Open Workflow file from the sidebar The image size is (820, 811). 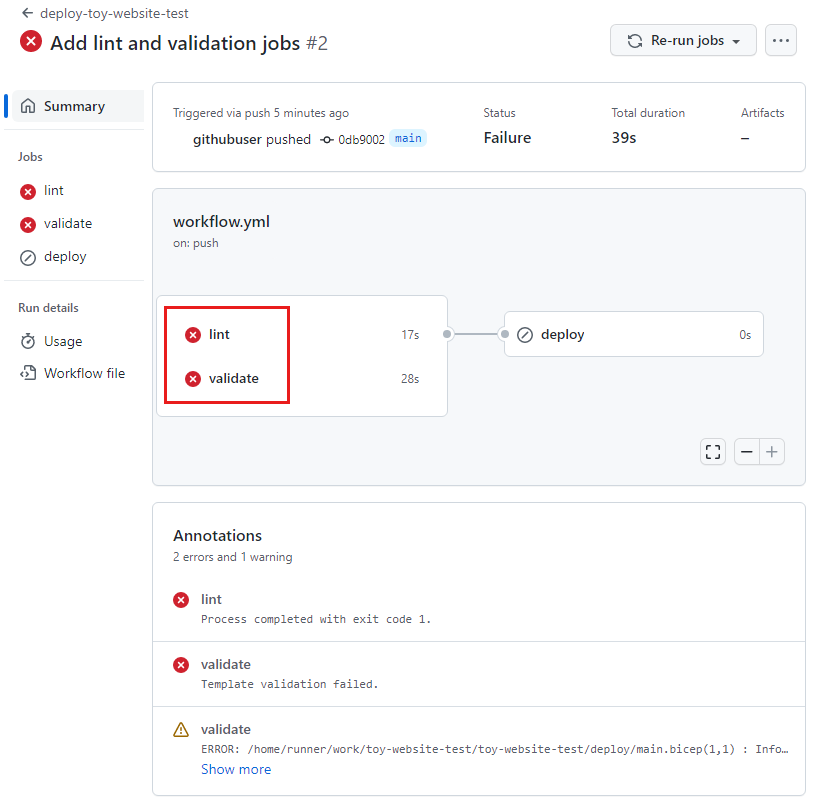point(84,373)
